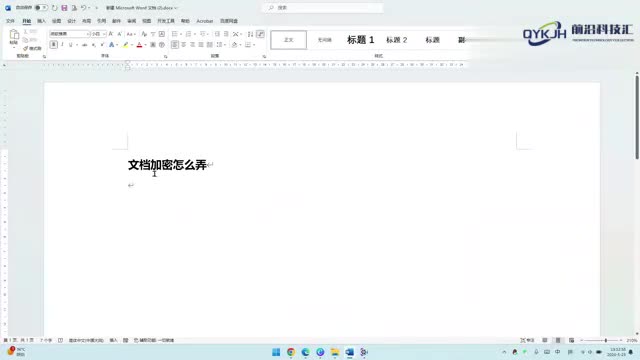Click the Decrease Indent icon
The width and height of the screenshot is (640, 360).
[x=217, y=34]
